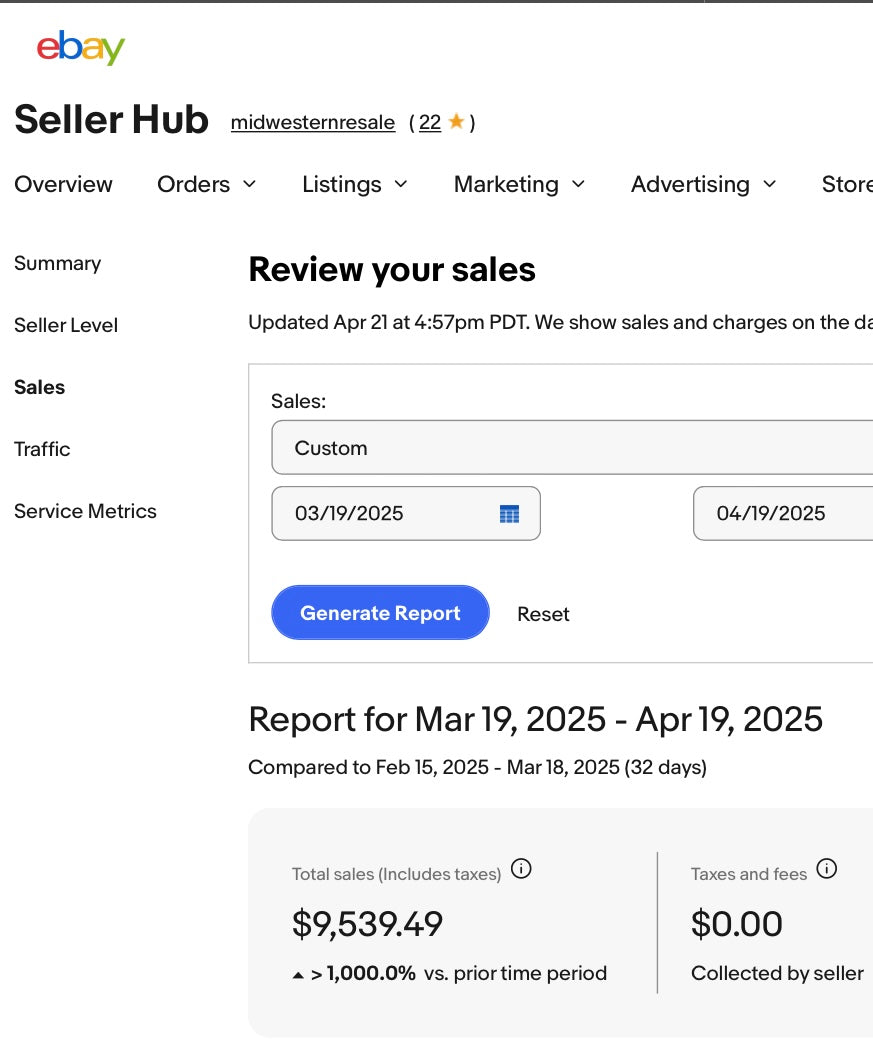The image size is (873, 1051).
Task: Click the Seller Hub title
Action: (111, 119)
